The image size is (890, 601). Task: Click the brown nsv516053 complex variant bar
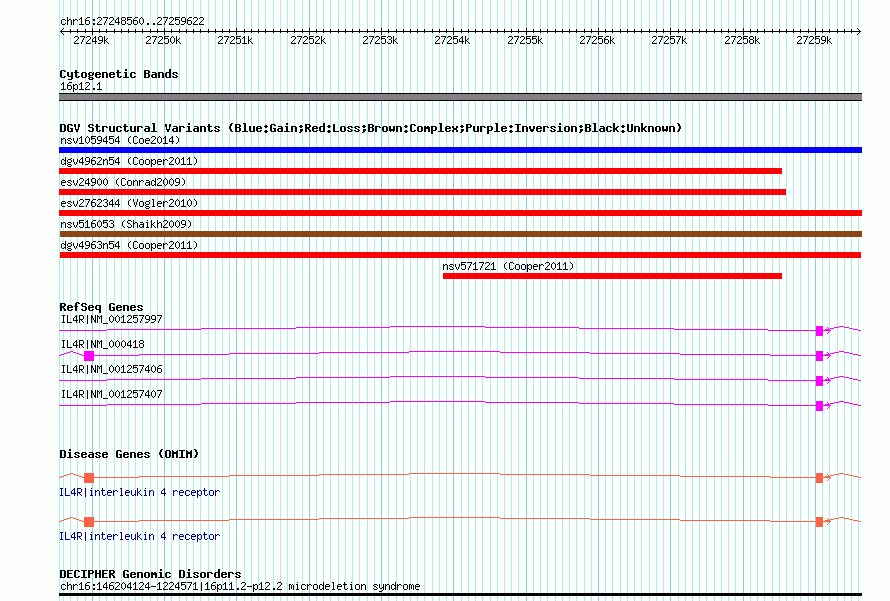coord(460,234)
